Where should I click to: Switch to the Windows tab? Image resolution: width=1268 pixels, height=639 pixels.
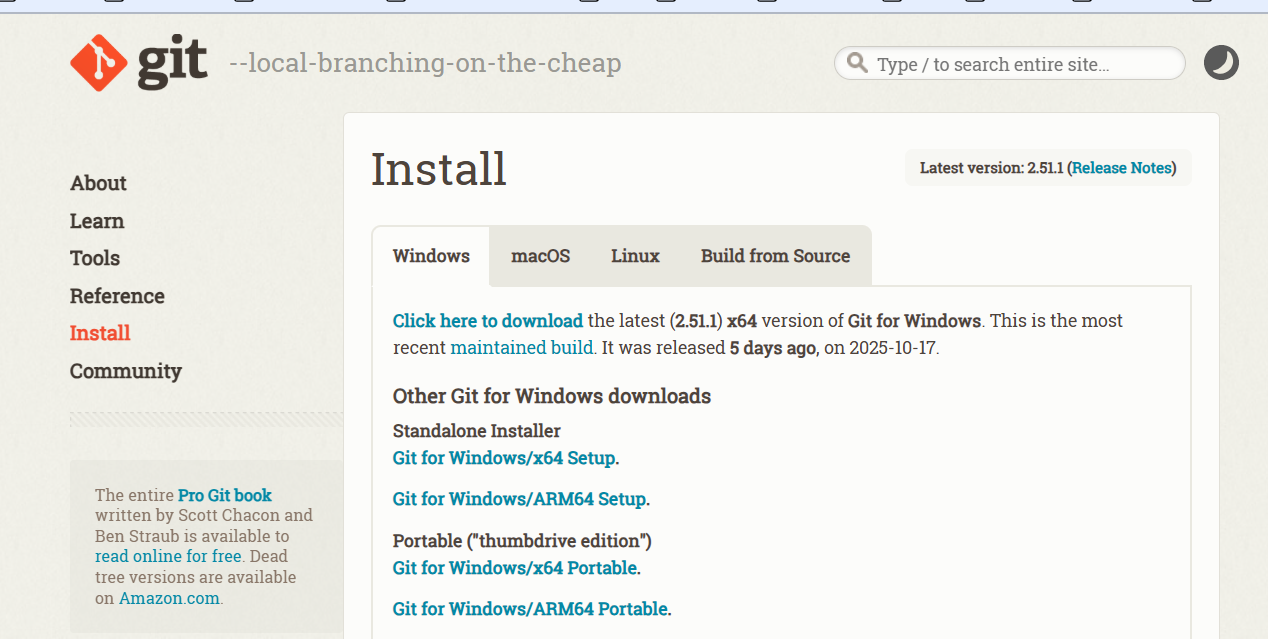431,256
